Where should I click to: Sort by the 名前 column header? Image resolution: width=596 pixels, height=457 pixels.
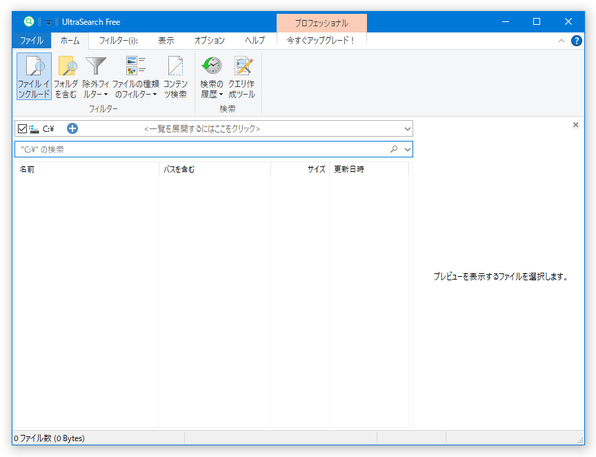(x=86, y=169)
